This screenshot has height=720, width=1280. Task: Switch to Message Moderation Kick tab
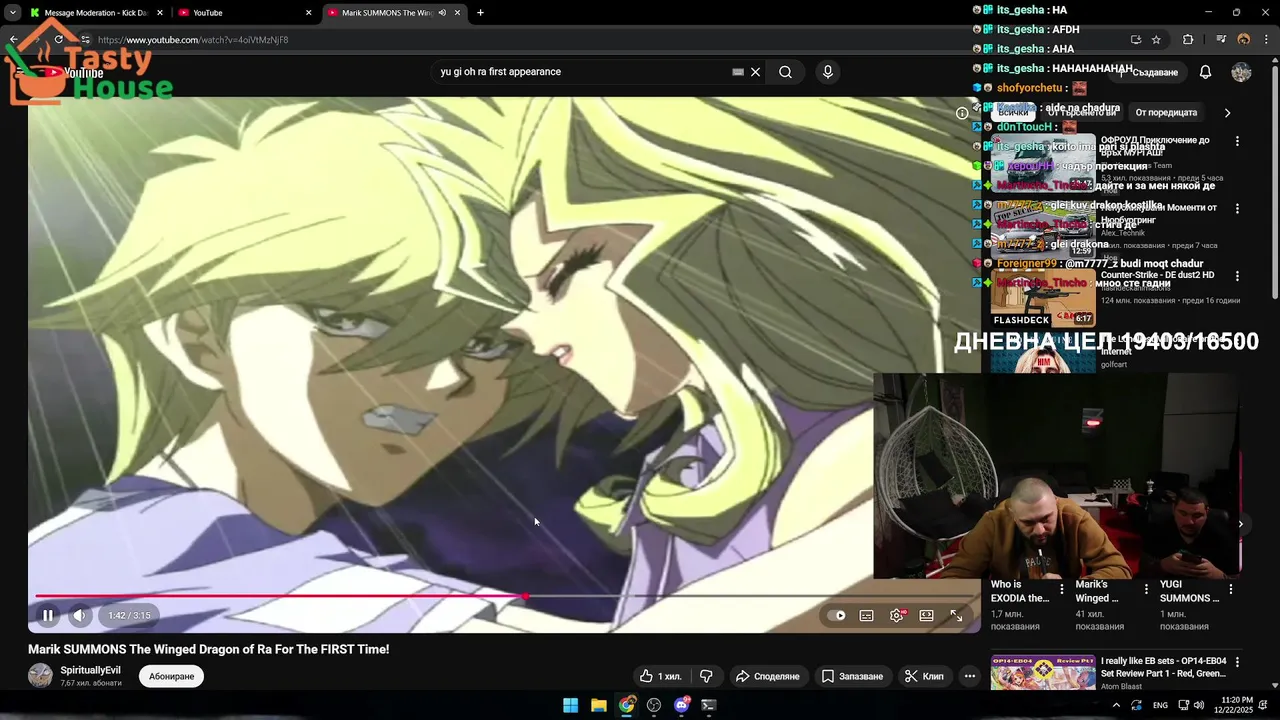(95, 13)
